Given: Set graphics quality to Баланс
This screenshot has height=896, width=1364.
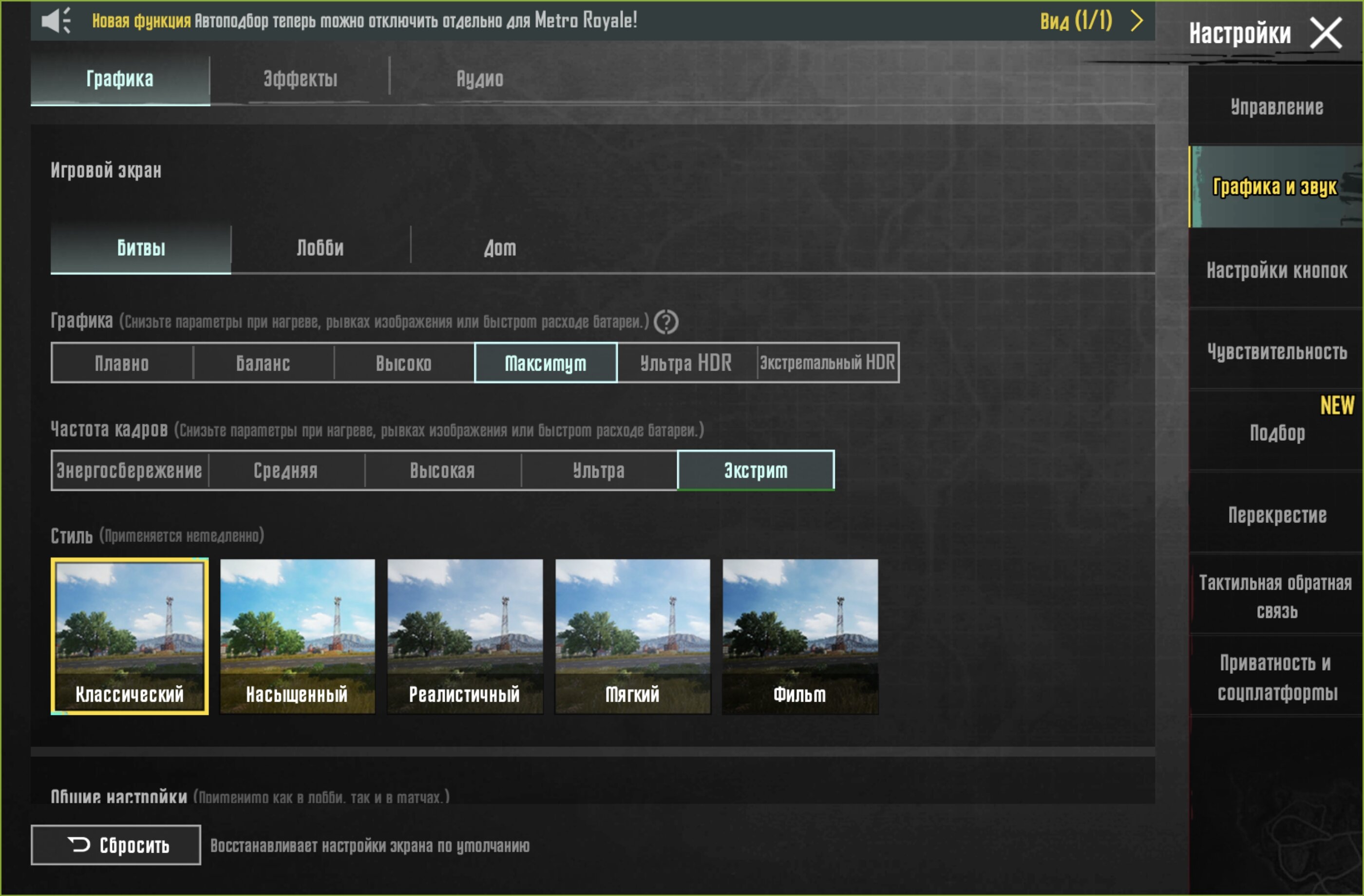Looking at the screenshot, I should [x=263, y=363].
